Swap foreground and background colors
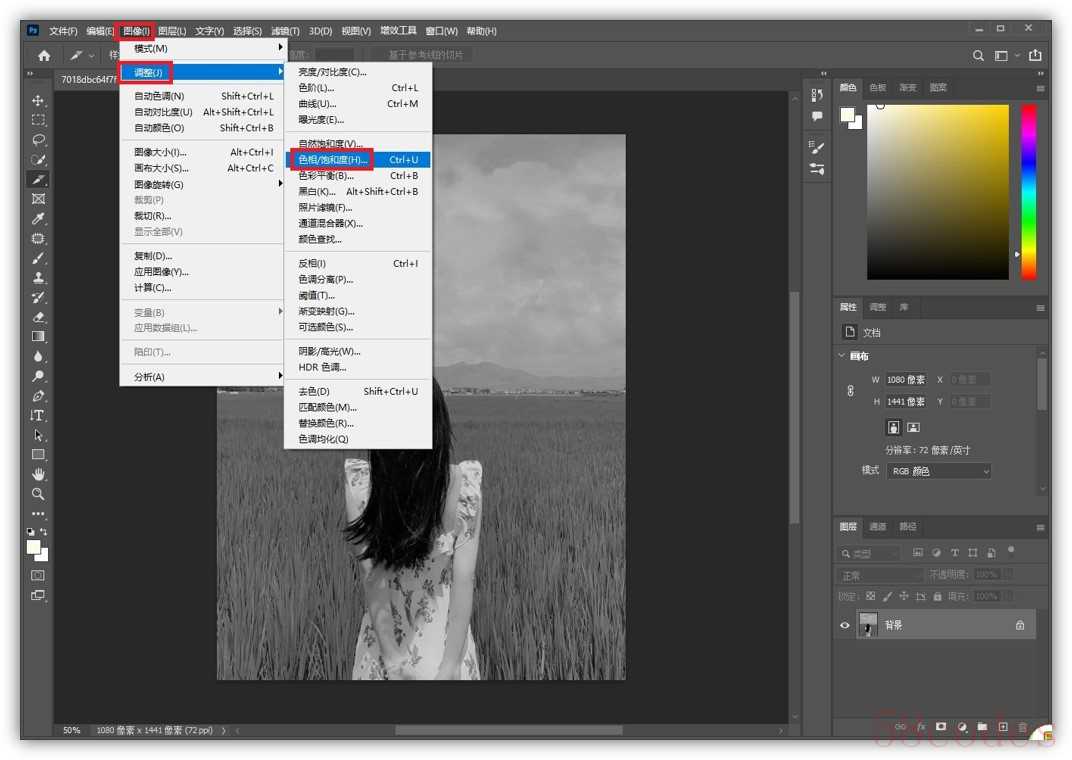Screen dimensions: 1072x760 pos(44,532)
